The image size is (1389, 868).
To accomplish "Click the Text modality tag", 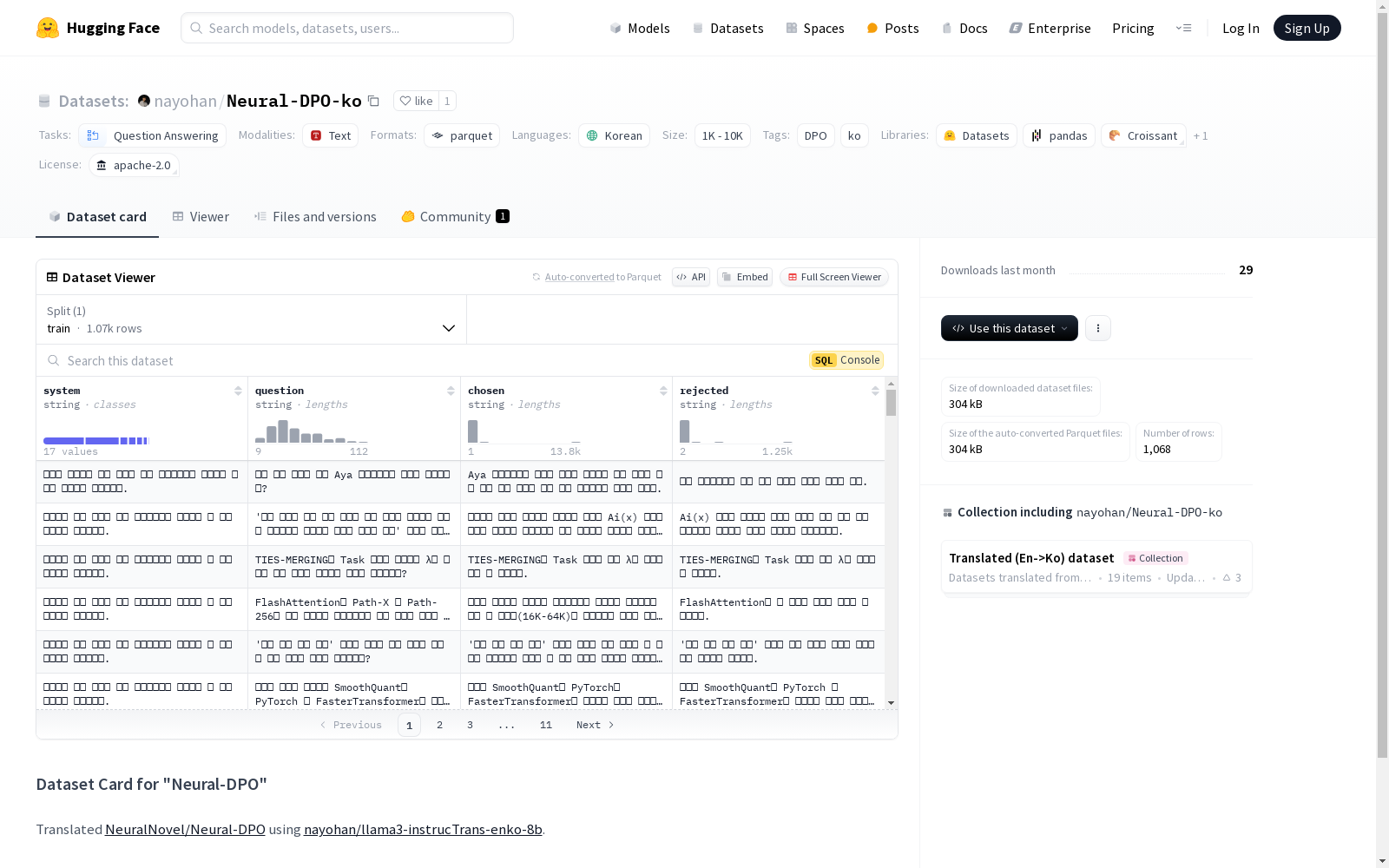I will (331, 135).
